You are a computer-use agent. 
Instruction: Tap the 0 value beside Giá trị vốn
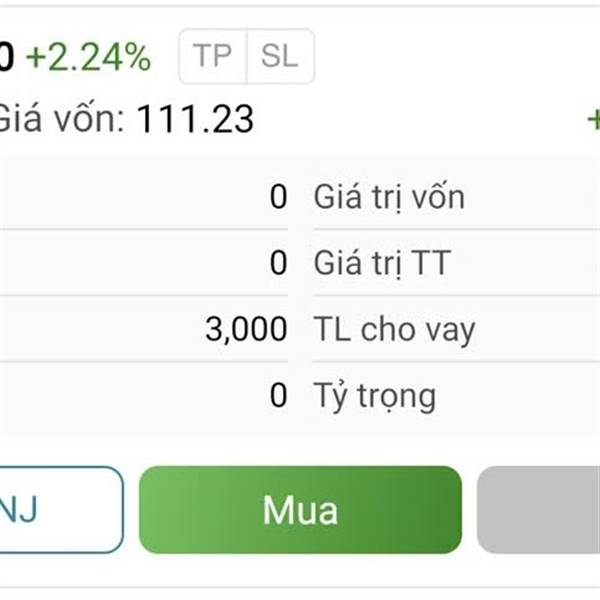(x=278, y=197)
